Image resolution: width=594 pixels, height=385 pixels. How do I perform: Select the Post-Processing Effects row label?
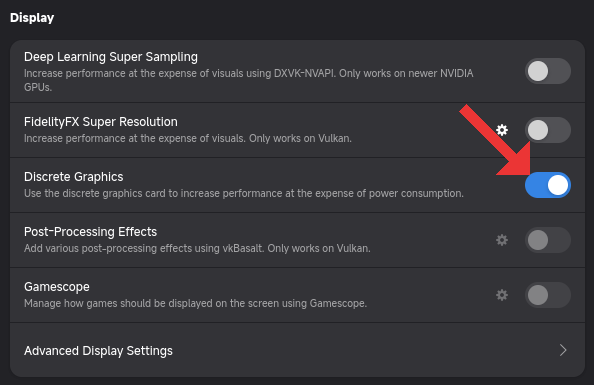point(90,232)
